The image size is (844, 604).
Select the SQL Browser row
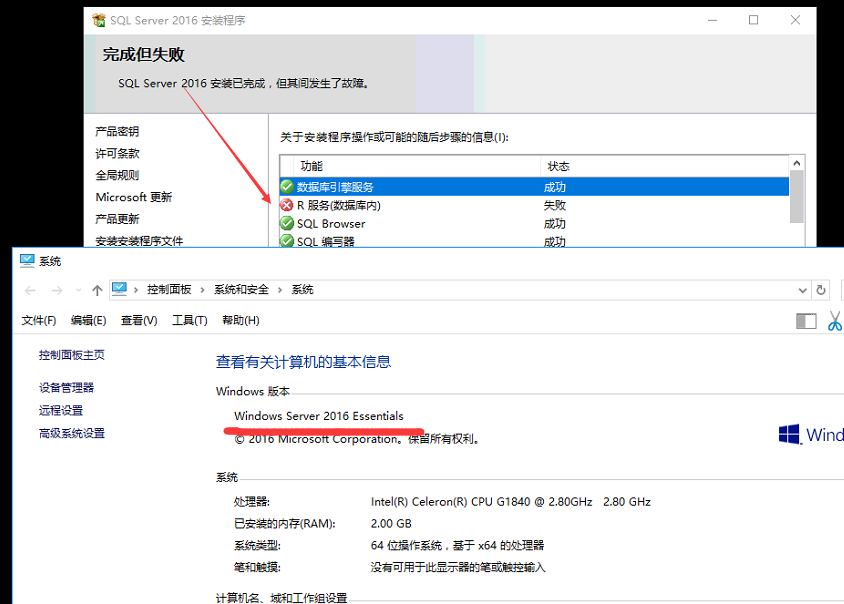[534, 223]
